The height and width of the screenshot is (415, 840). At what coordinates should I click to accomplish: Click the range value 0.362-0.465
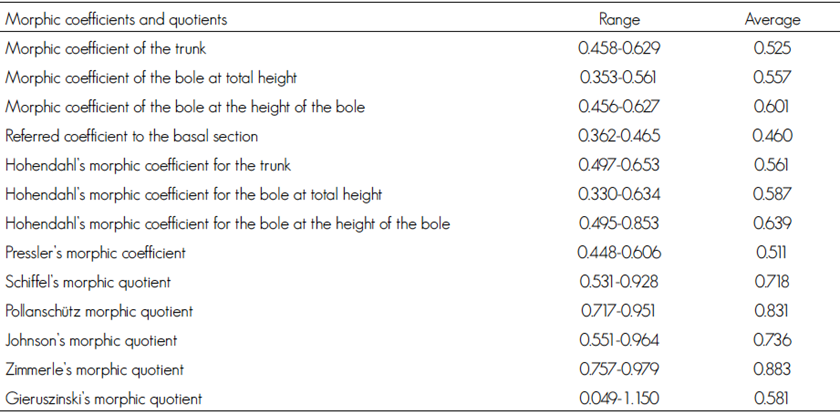point(619,136)
